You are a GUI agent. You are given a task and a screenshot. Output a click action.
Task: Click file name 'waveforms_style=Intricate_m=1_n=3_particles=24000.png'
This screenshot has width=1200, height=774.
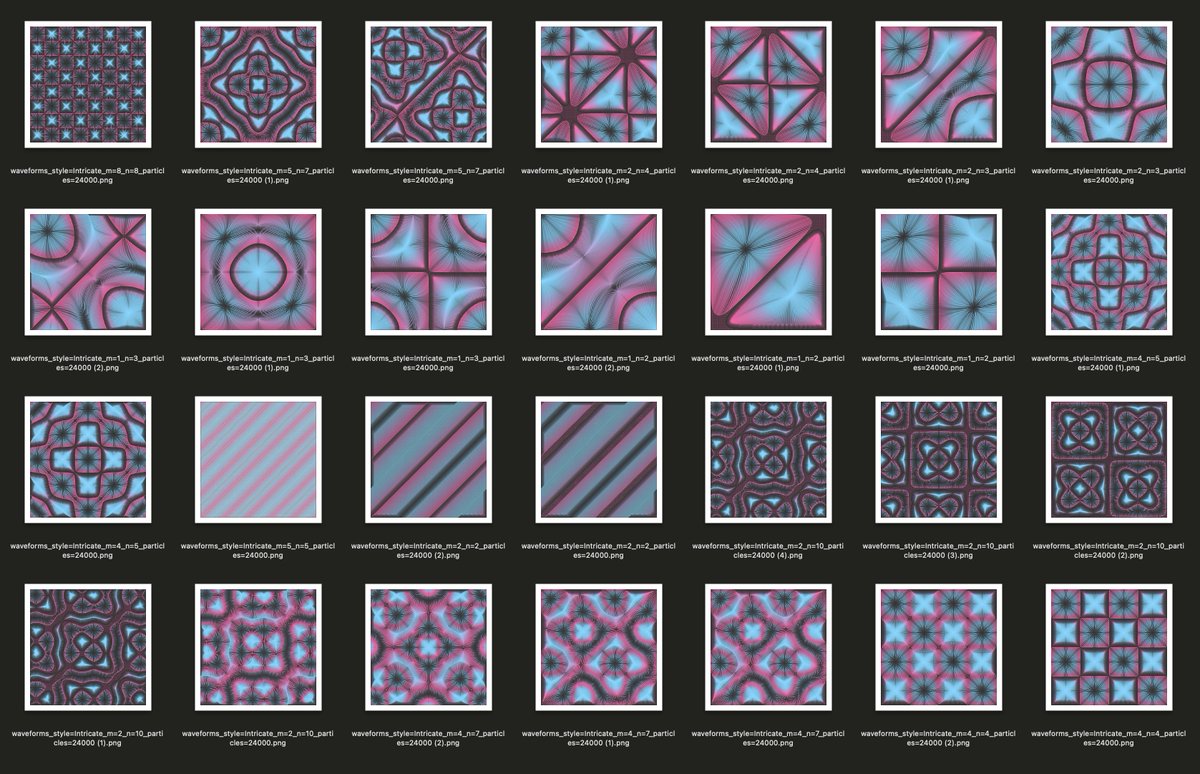click(429, 363)
